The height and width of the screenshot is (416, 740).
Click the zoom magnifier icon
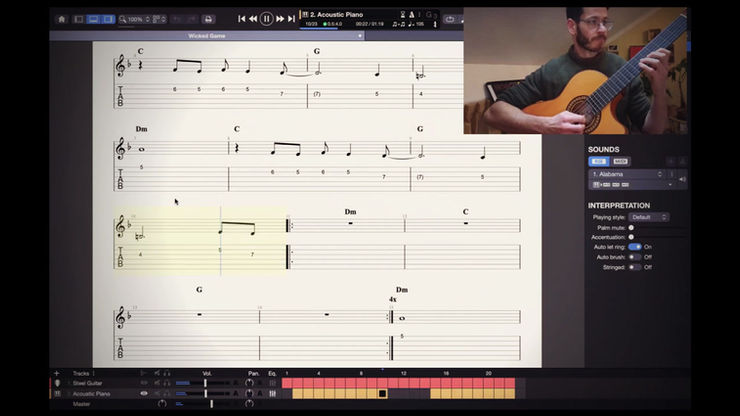[x=123, y=19]
